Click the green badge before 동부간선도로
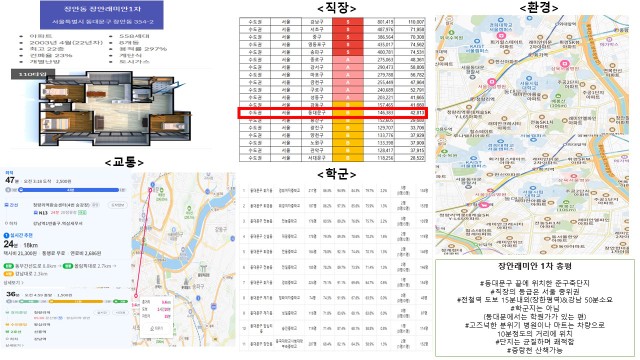Image resolution: width=640 pixels, height=360 pixels. click(8, 266)
